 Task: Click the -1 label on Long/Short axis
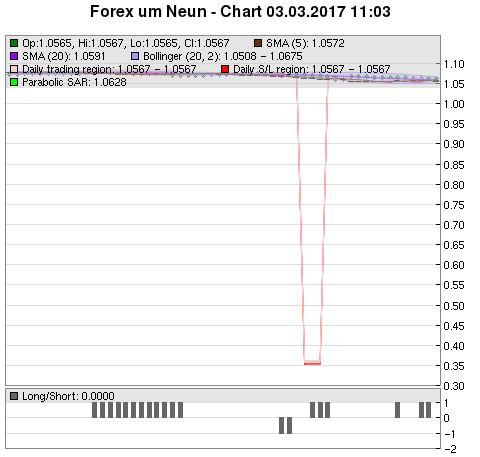[449, 434]
